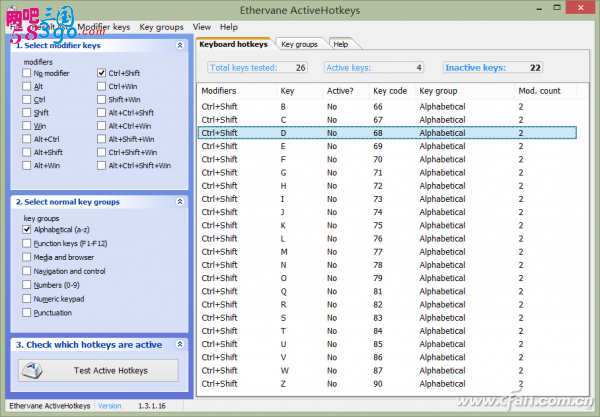Minimize the ActiveHotkeys window
The height and width of the screenshot is (417, 600).
[x=539, y=8]
